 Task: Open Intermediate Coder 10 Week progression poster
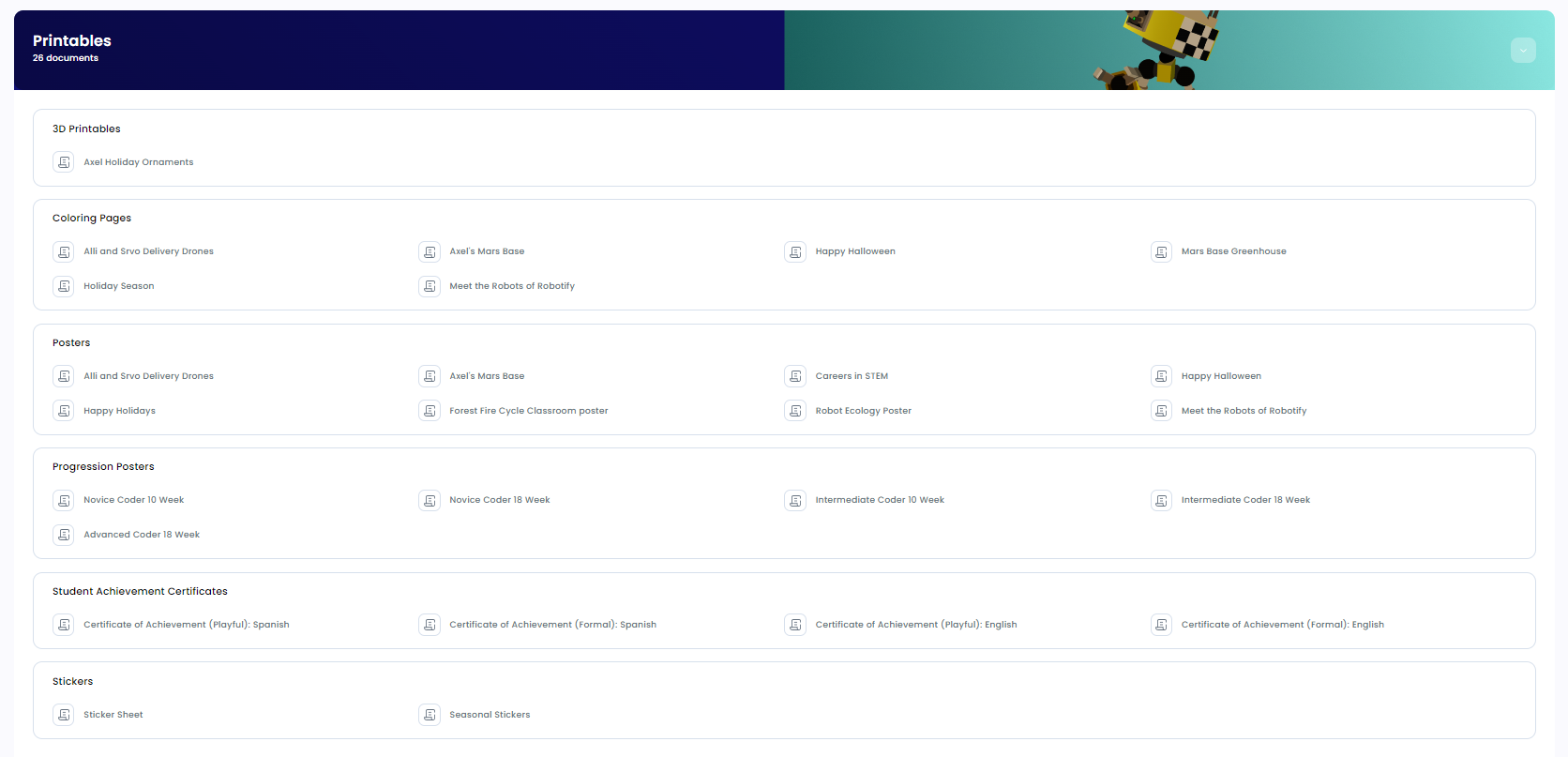880,500
